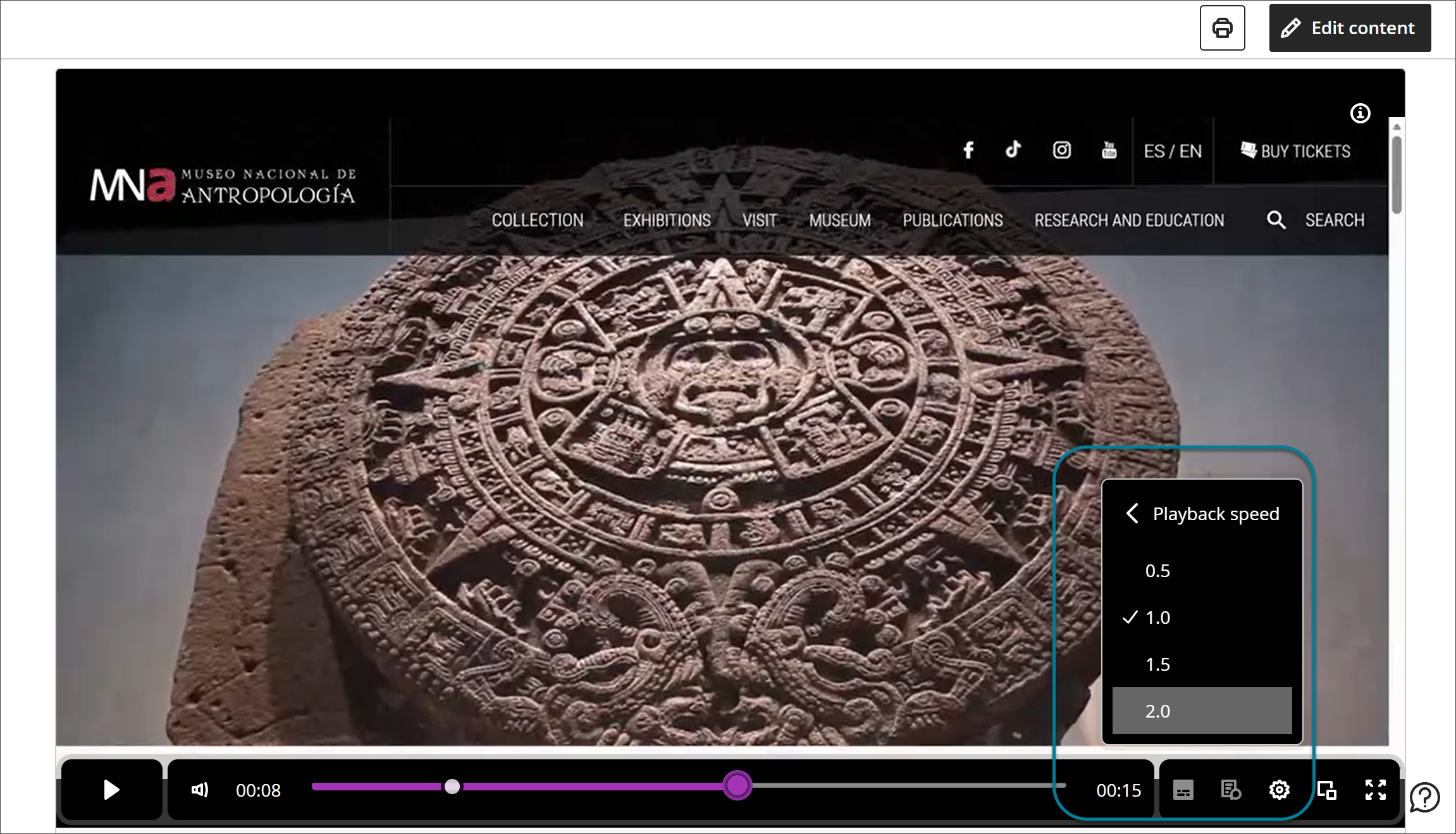This screenshot has width=1456, height=834.
Task: Click the Edit content button
Action: (x=1349, y=28)
